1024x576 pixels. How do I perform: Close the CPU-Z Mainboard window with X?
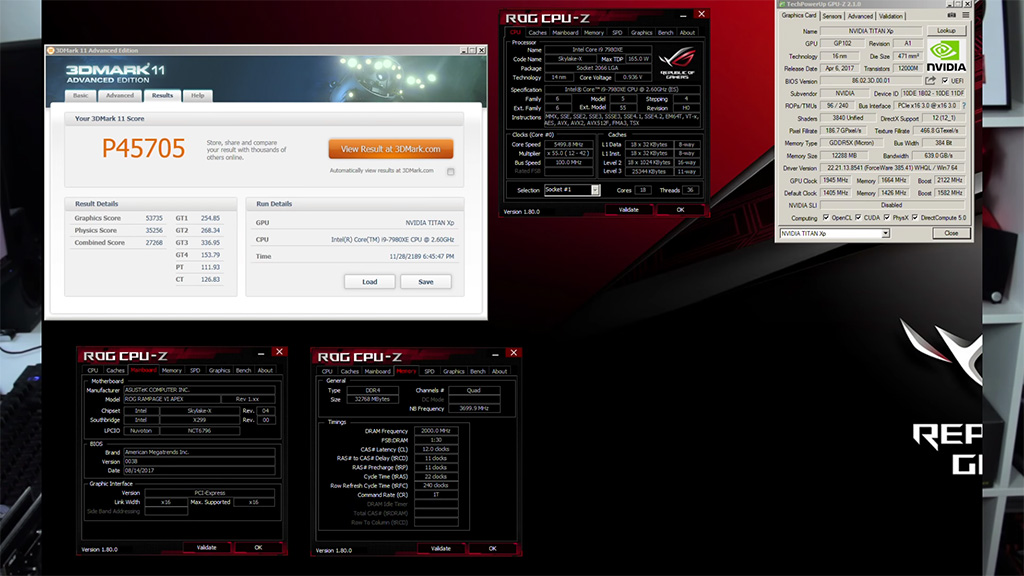point(280,352)
